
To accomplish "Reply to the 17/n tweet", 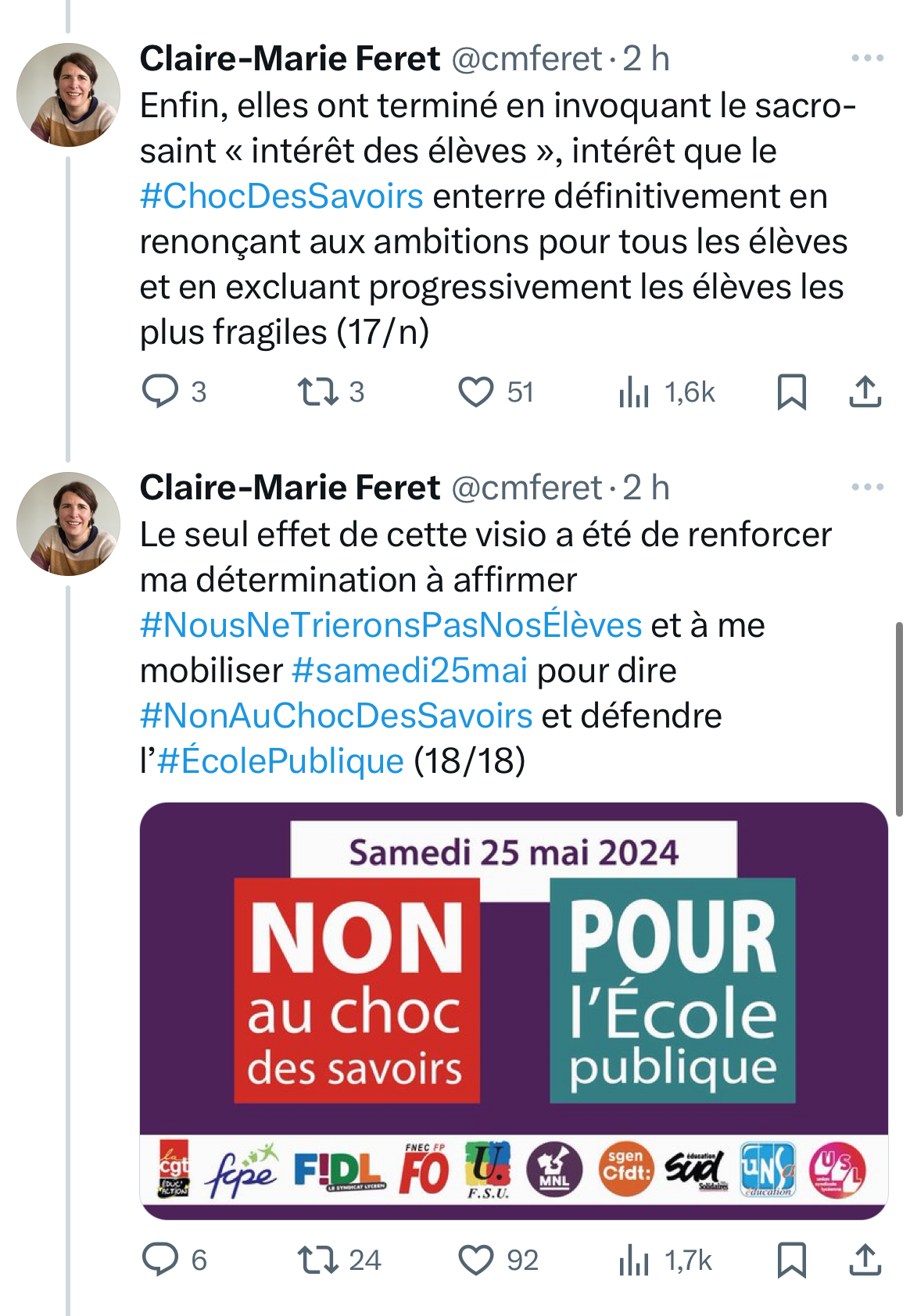I will [160, 392].
